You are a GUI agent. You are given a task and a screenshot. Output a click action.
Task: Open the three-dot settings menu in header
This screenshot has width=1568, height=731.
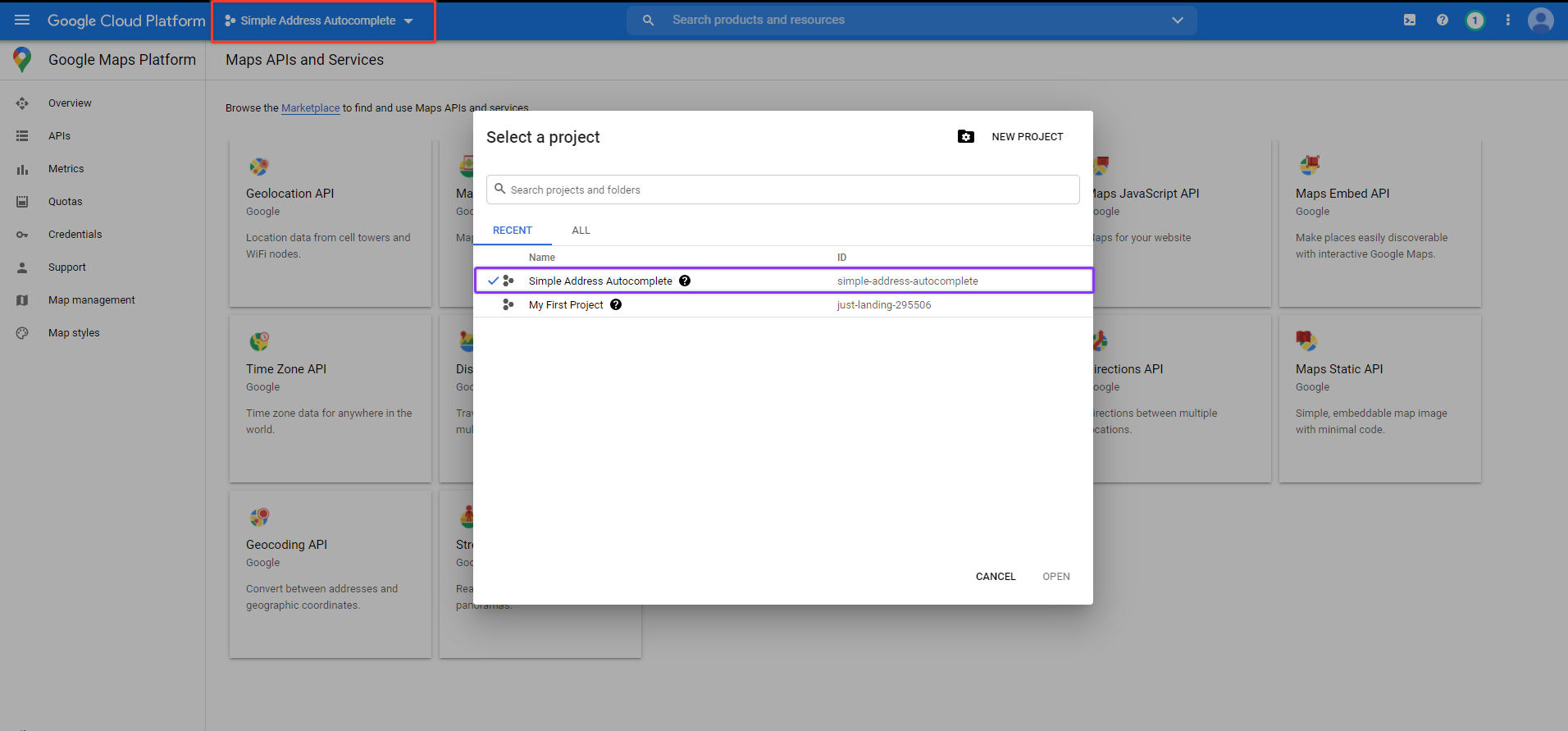click(x=1507, y=20)
